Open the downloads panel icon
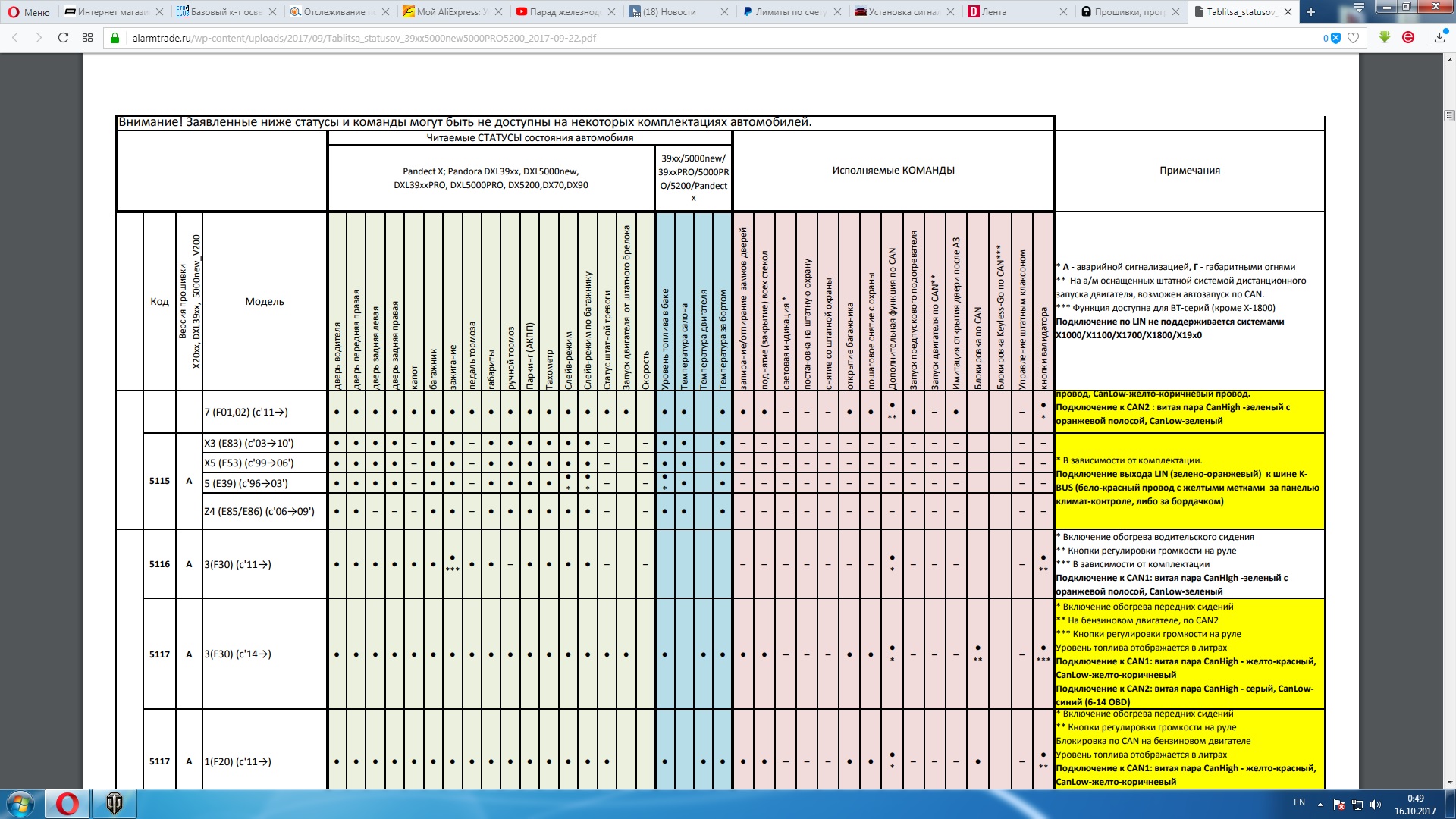The width and height of the screenshot is (1456, 819). (x=1439, y=37)
